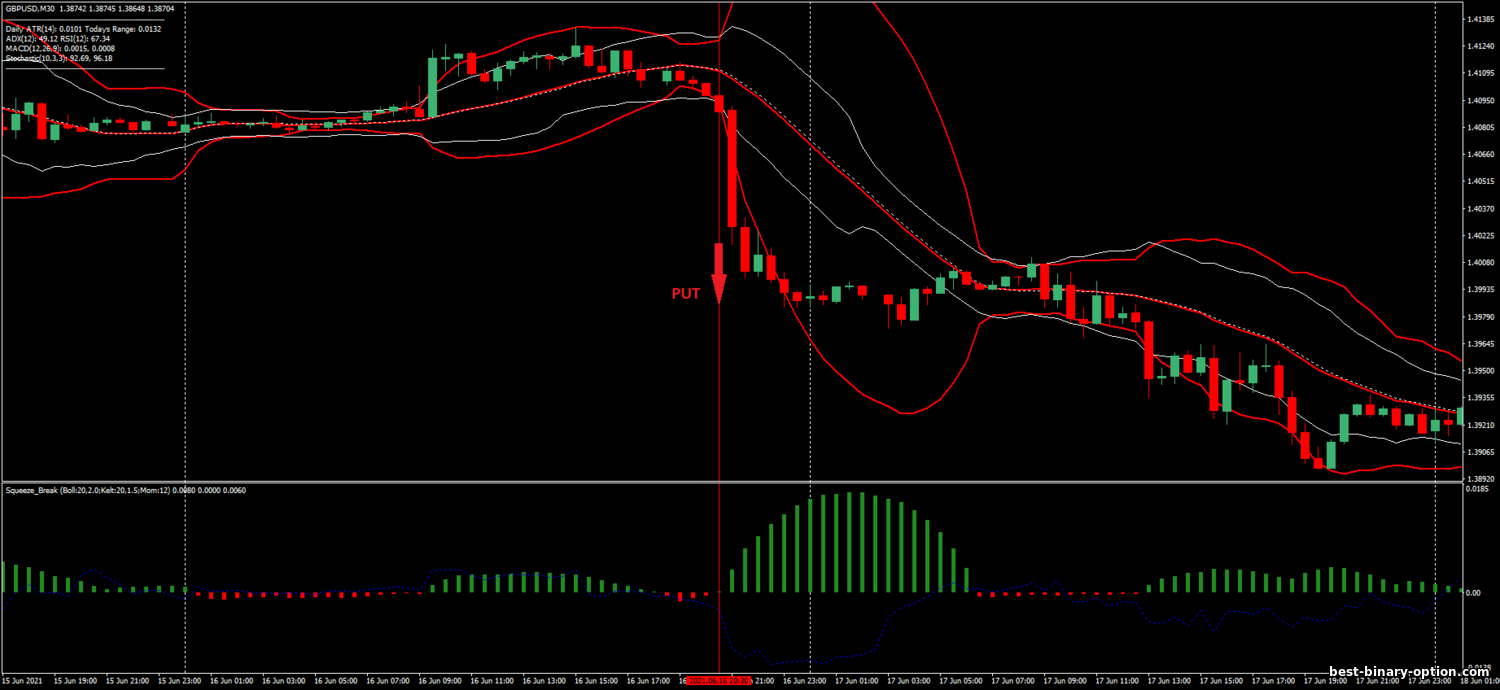Click the 16 Jun 03:00 time label
The width and height of the screenshot is (1500, 690).
[282, 681]
